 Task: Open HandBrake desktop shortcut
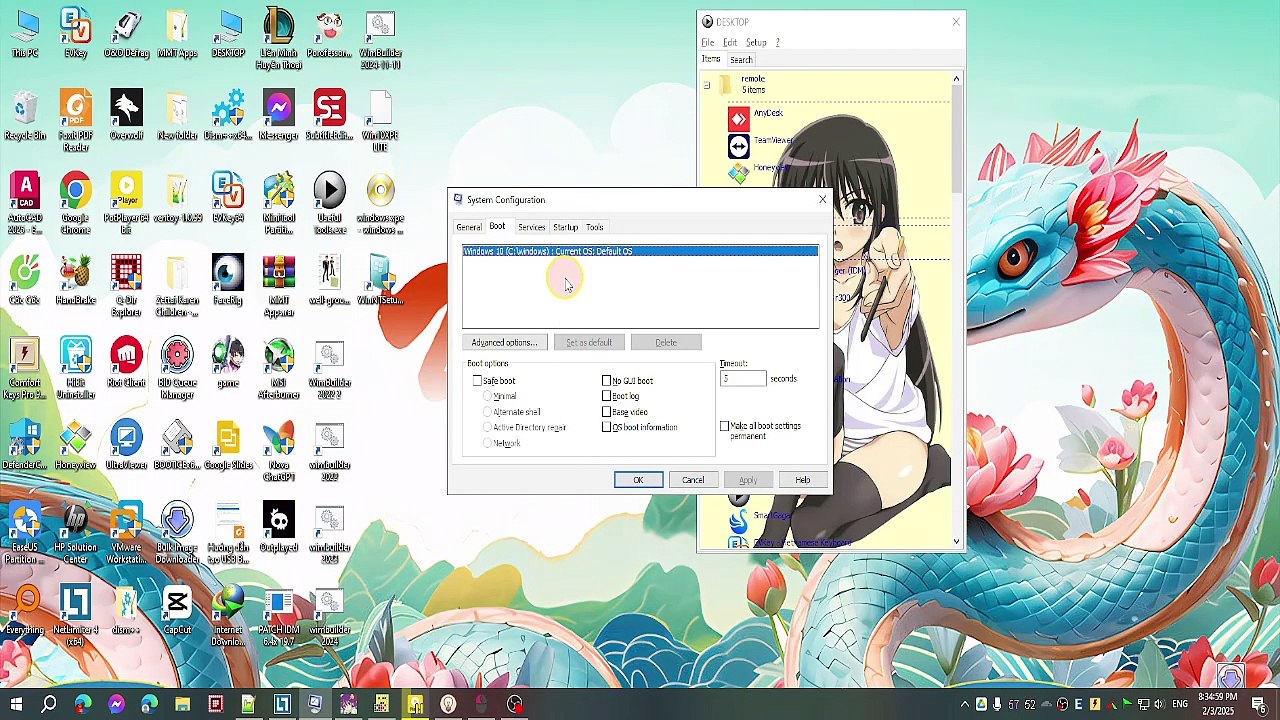click(76, 280)
